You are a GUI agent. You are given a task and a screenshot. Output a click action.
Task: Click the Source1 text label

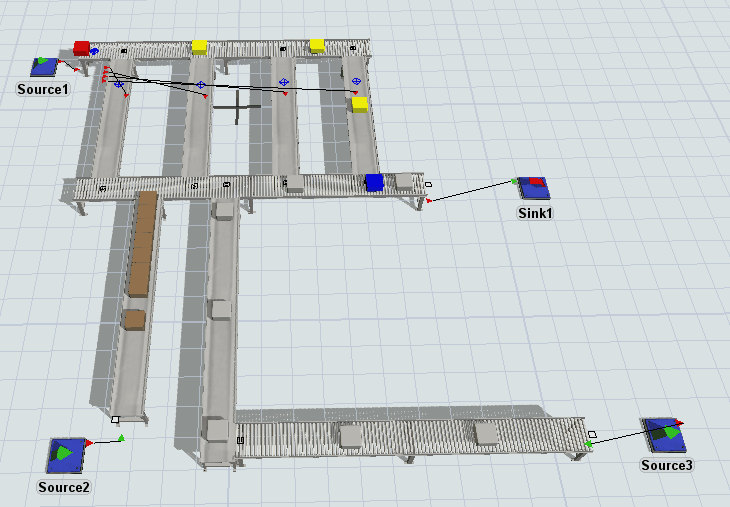coord(43,89)
